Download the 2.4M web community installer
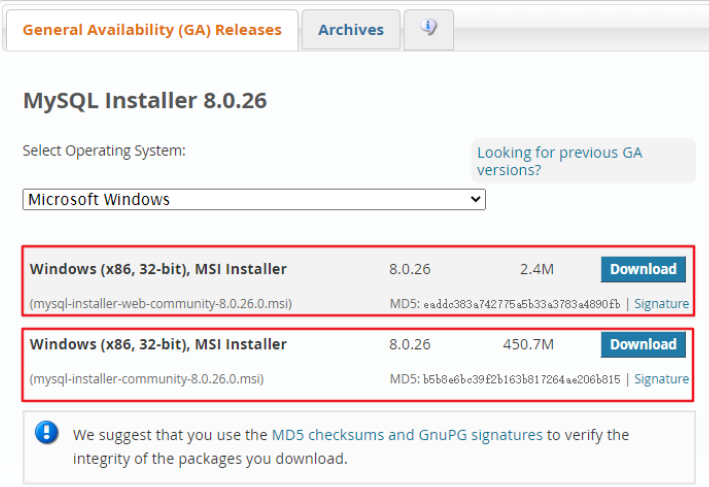 (x=643, y=269)
